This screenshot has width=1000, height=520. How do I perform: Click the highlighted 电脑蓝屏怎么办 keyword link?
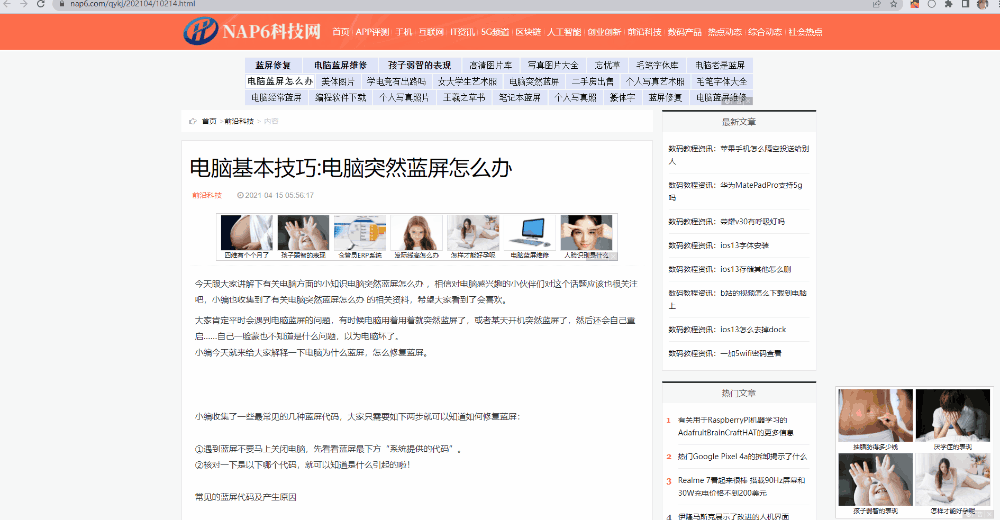coord(280,81)
